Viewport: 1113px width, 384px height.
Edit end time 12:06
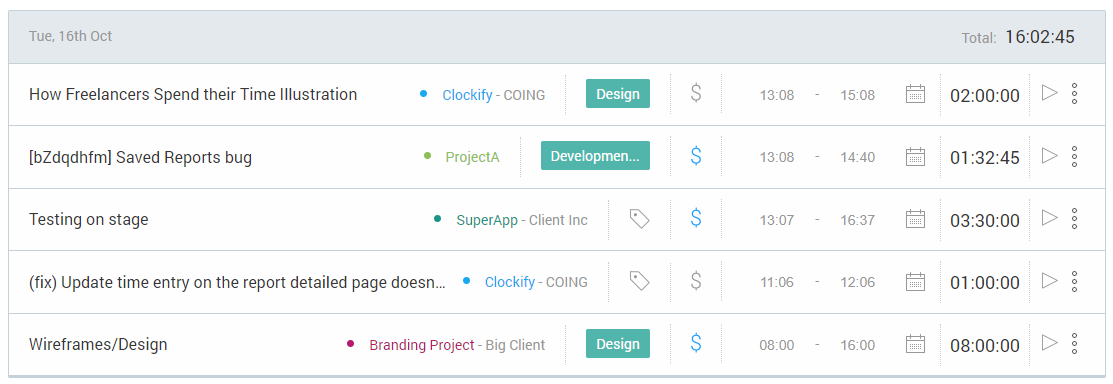[857, 282]
